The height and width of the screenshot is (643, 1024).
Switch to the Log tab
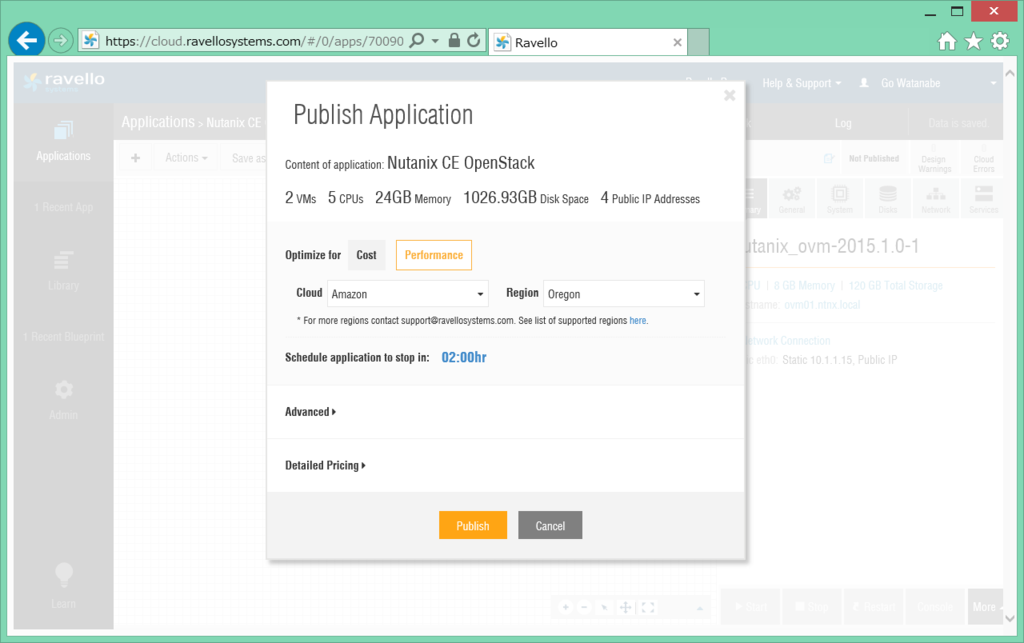[842, 123]
